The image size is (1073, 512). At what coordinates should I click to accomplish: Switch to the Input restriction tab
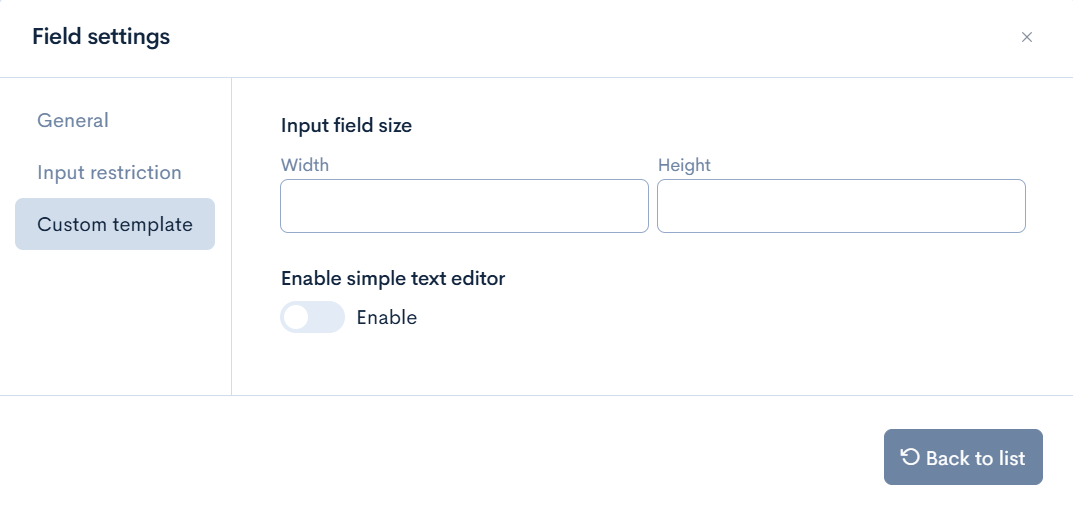109,172
